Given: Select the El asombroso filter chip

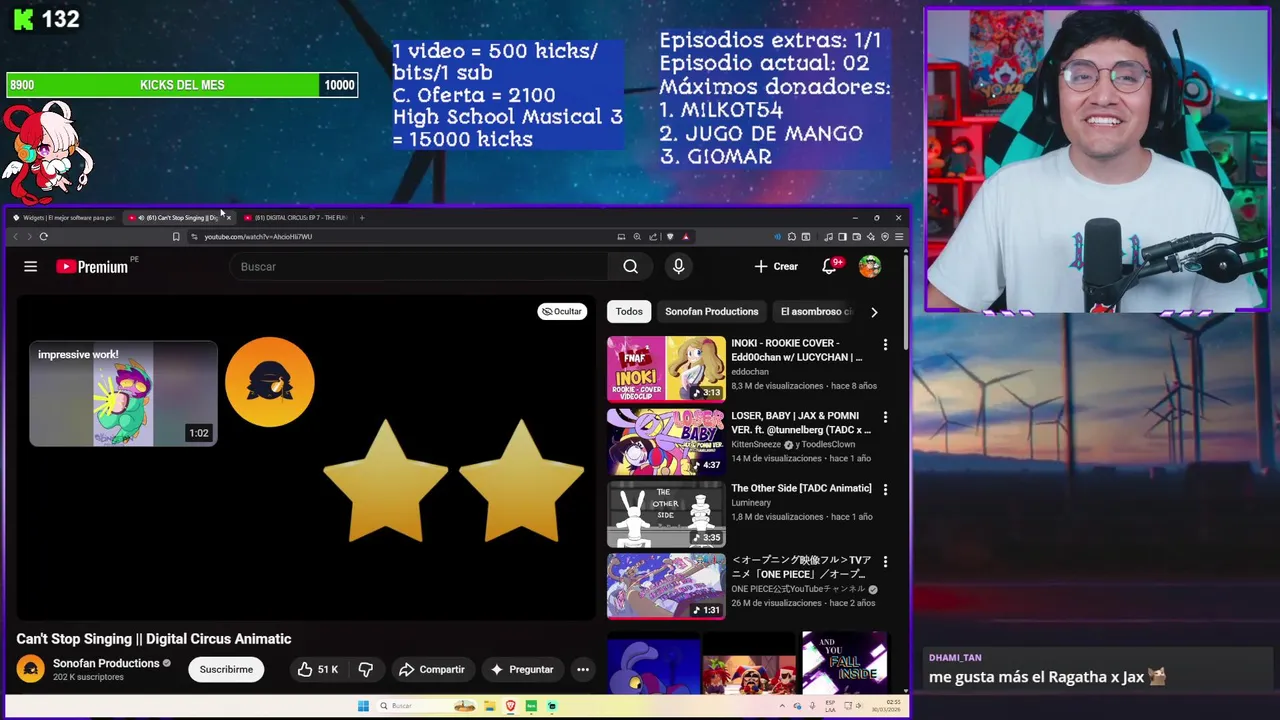Looking at the screenshot, I should 816,311.
